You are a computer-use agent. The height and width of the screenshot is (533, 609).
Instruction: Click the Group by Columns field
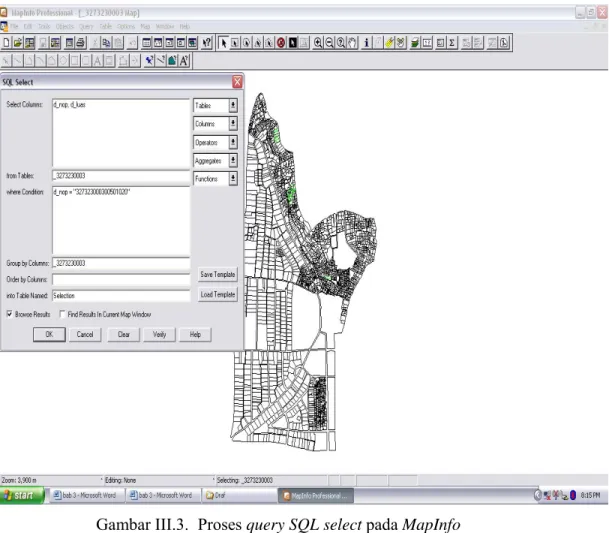pyautogui.click(x=121, y=263)
